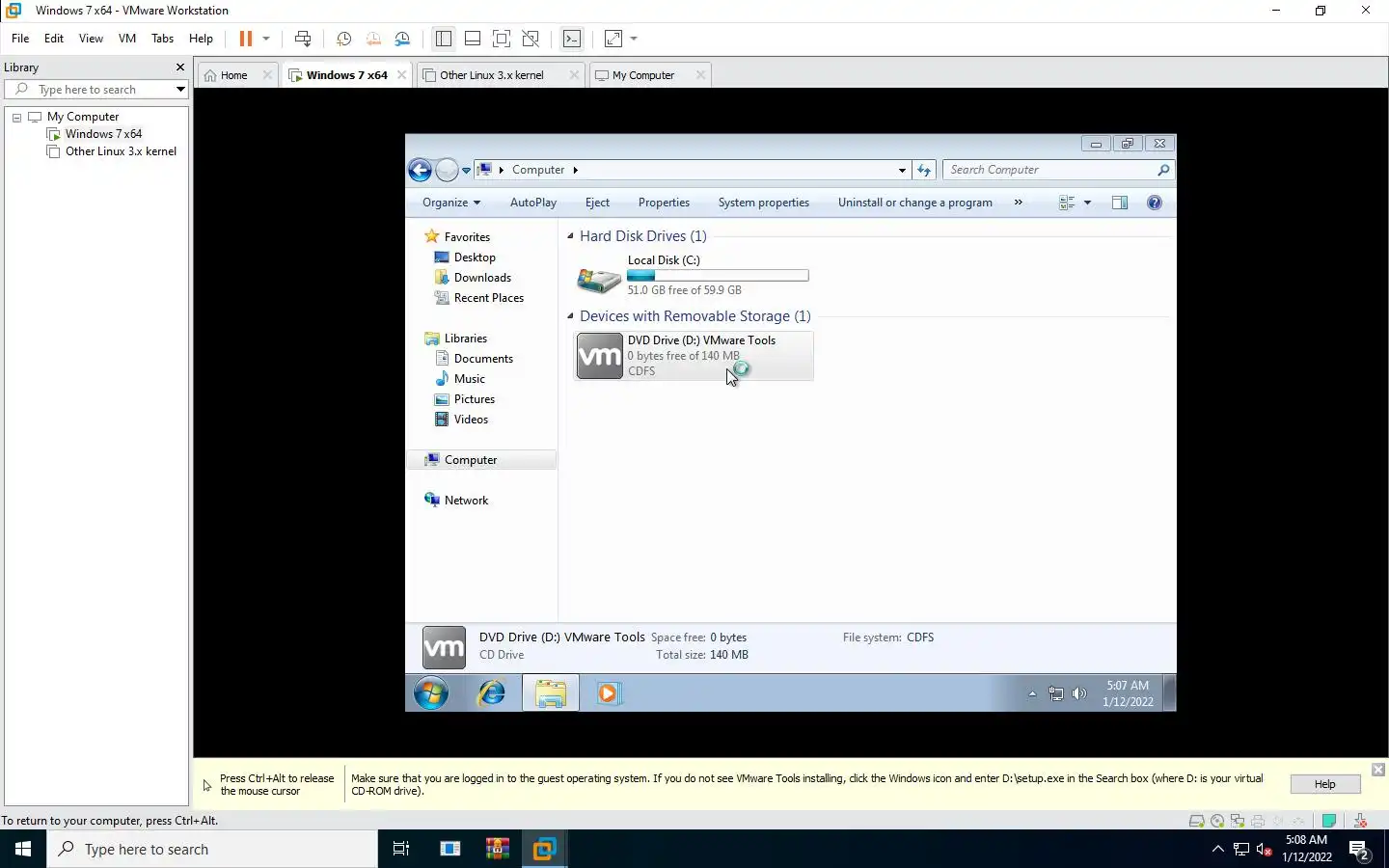This screenshot has width=1389, height=868.
Task: Switch to the Home tab
Action: coord(233,75)
